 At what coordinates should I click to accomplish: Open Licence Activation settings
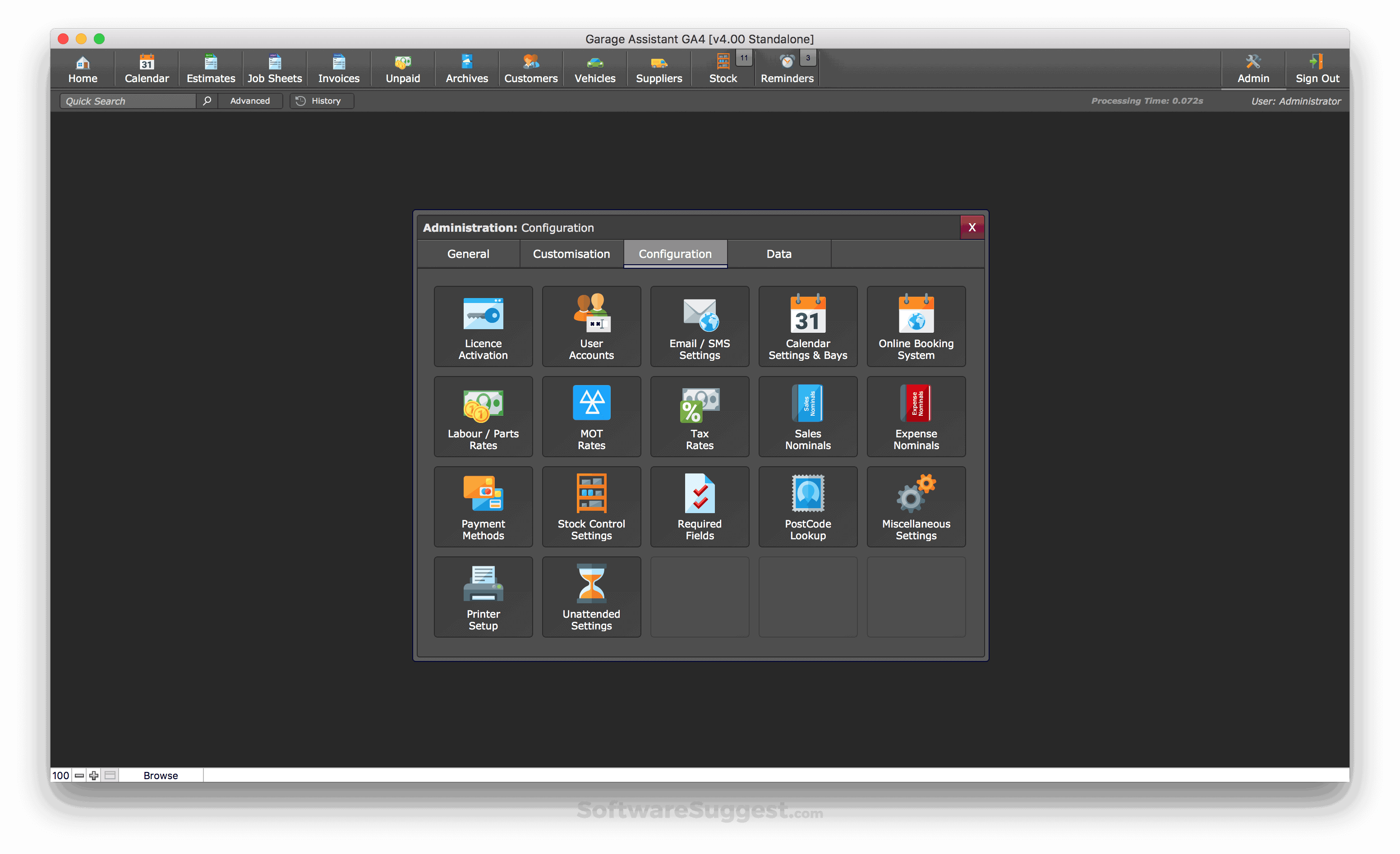(483, 326)
